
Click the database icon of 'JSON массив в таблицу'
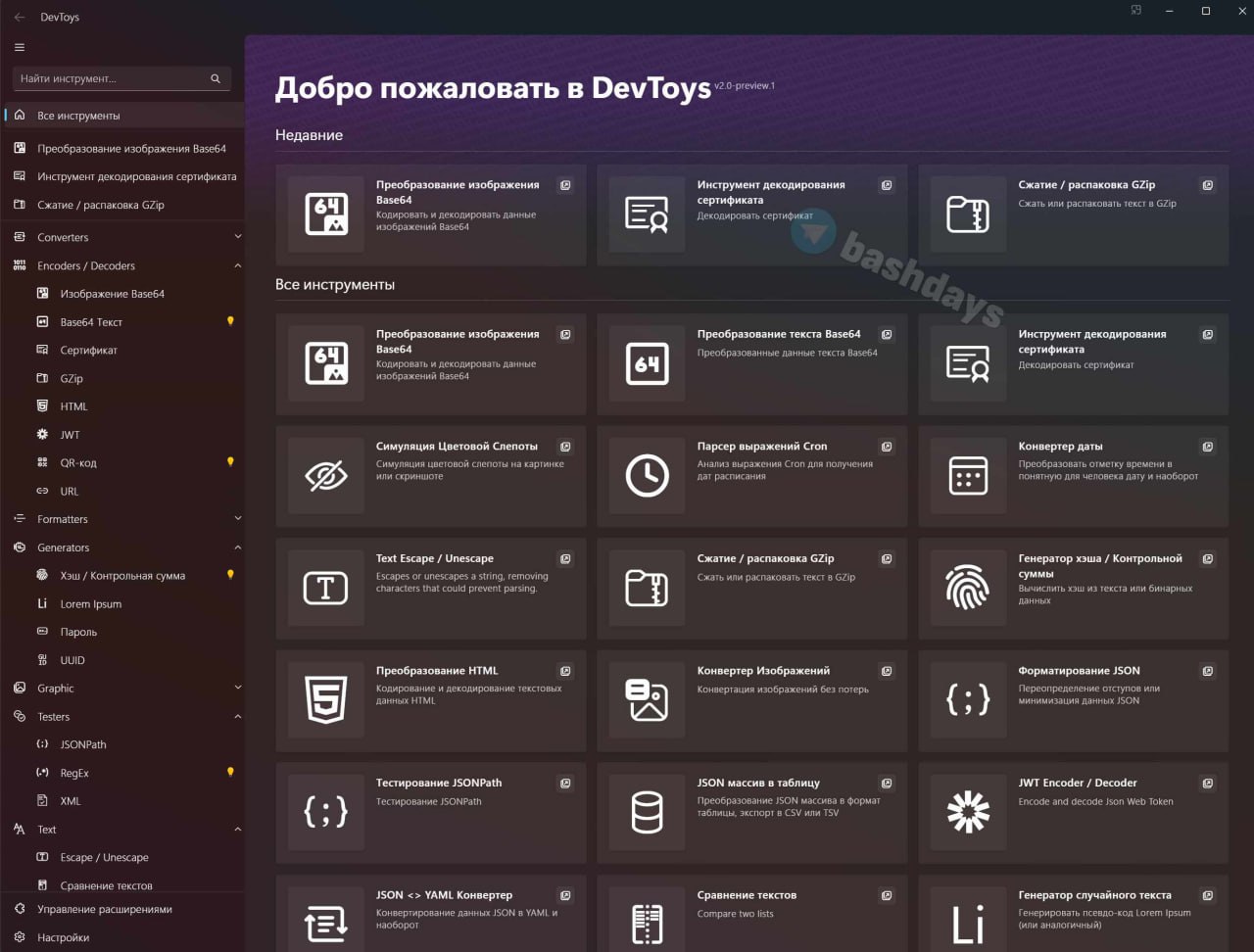(648, 813)
